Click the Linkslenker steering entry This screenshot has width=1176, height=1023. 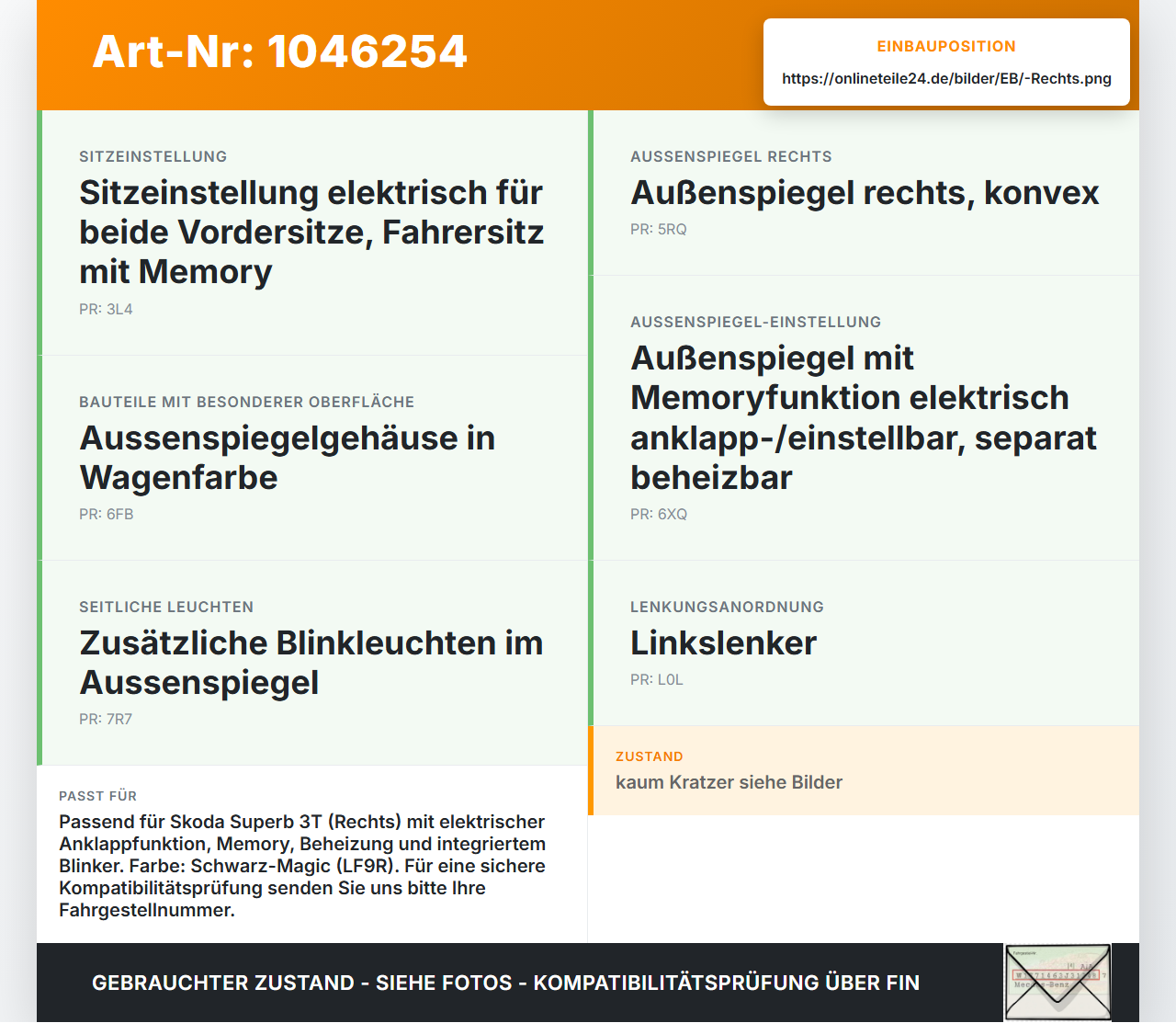pos(864,643)
